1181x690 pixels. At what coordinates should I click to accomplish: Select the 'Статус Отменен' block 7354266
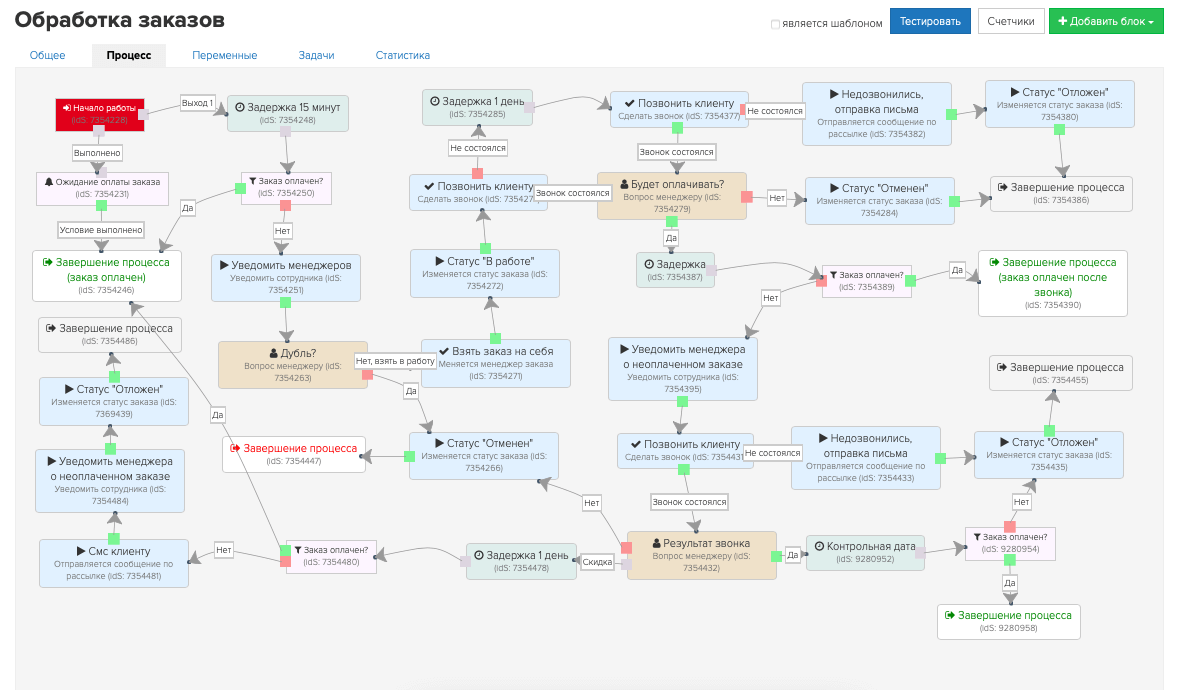(x=484, y=455)
